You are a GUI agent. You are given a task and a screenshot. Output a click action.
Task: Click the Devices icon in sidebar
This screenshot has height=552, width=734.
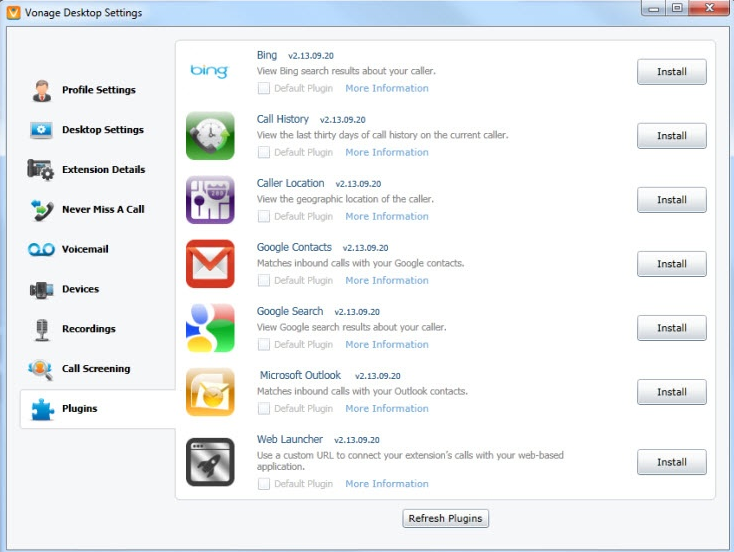coord(41,289)
